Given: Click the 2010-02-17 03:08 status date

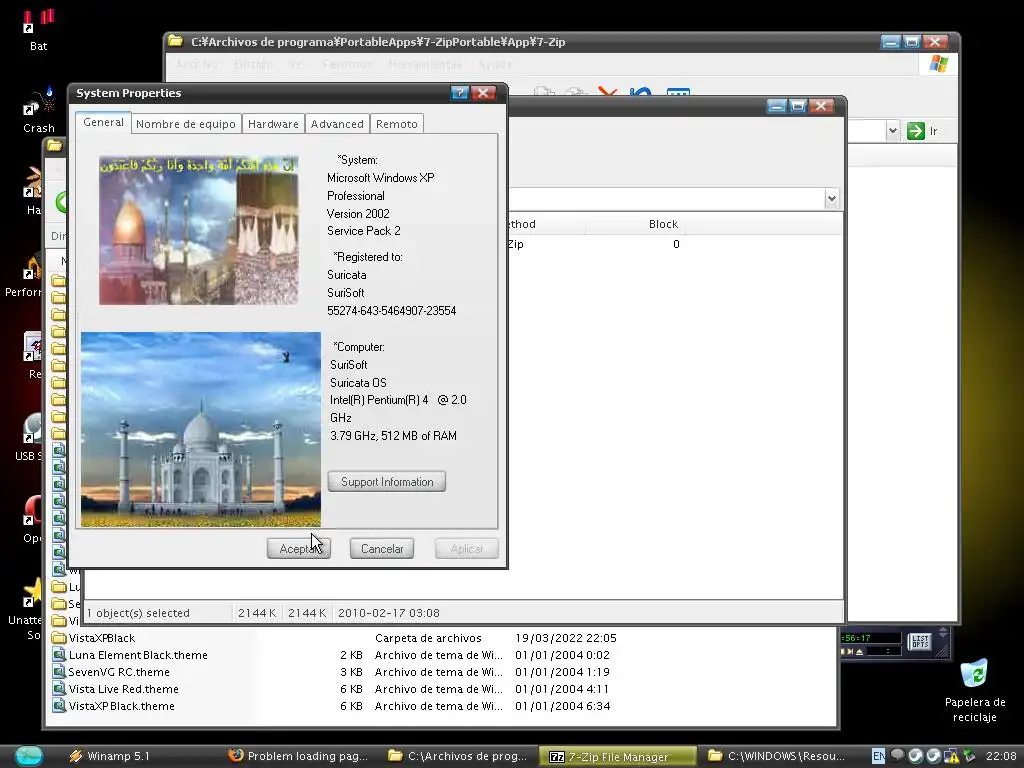Looking at the screenshot, I should tap(389, 613).
